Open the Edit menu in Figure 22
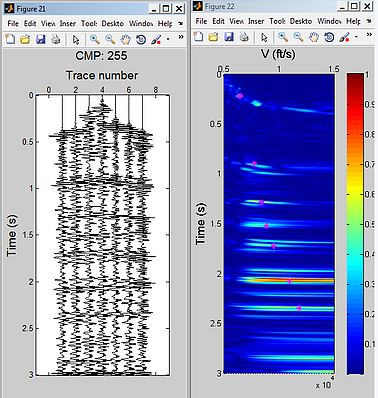378x398 pixels. tap(218, 21)
